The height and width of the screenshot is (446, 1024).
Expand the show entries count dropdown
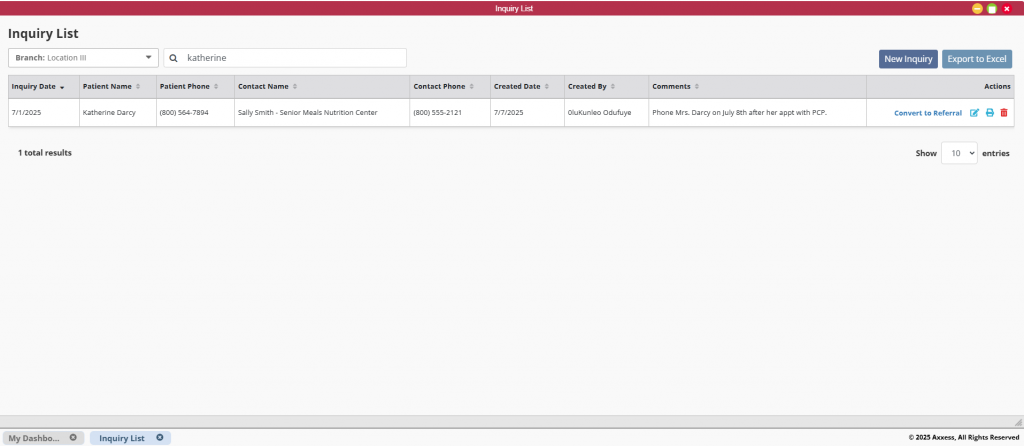point(958,154)
